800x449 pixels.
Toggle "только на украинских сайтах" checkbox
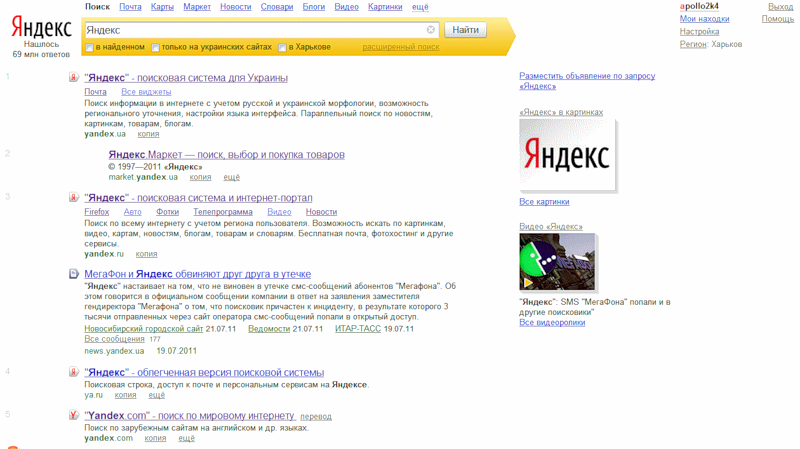(155, 47)
